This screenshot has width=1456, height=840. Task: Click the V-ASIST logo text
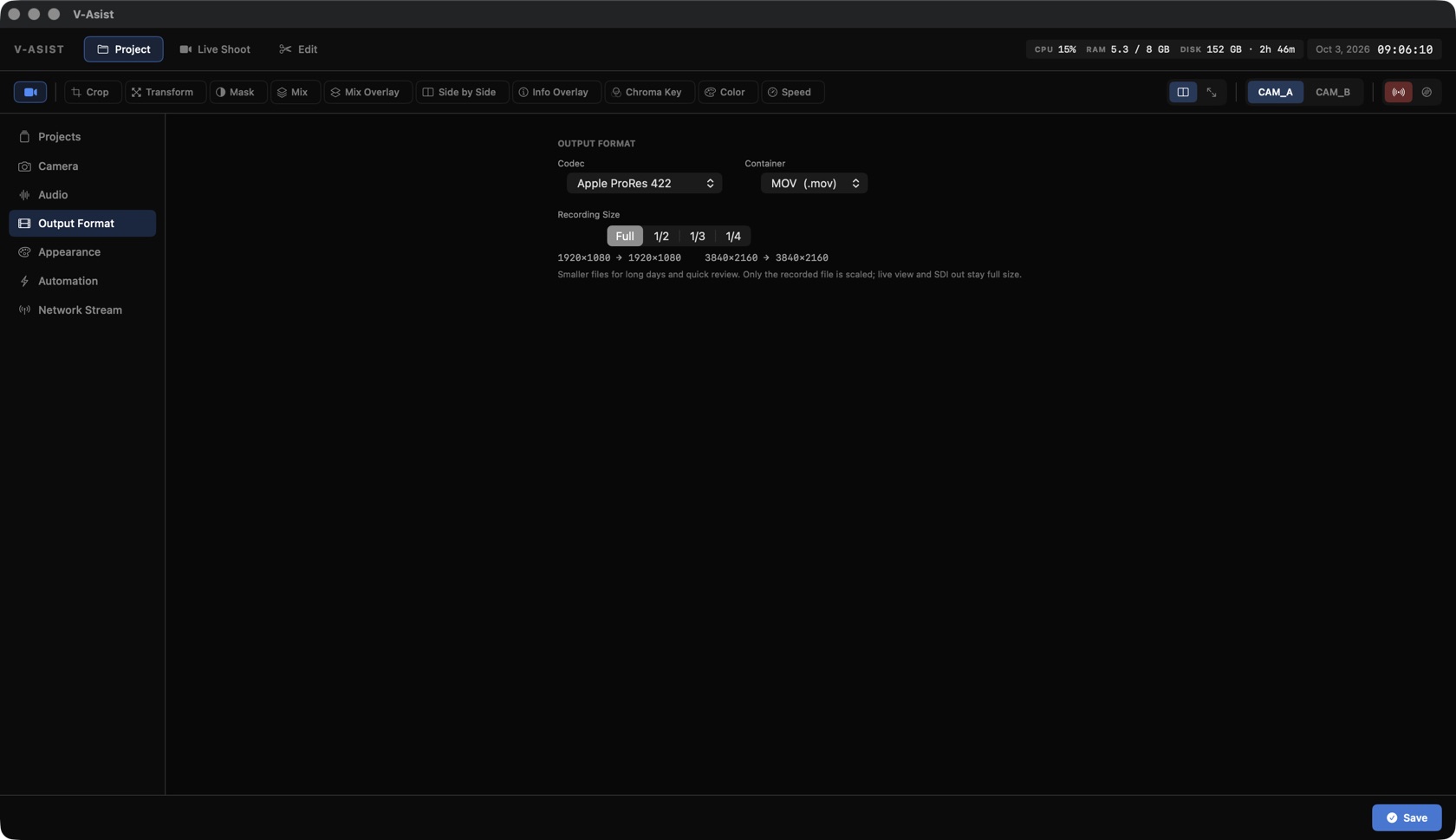click(39, 49)
